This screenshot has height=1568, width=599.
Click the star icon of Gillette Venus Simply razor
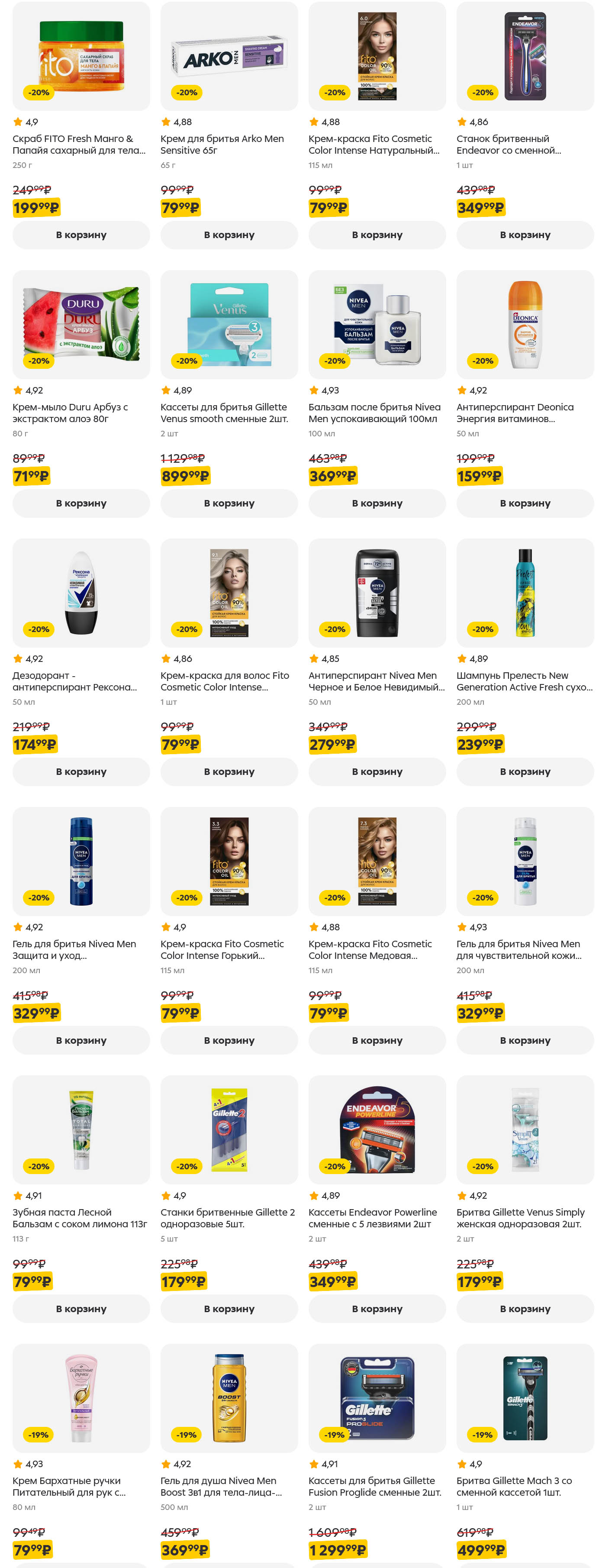point(462,1195)
